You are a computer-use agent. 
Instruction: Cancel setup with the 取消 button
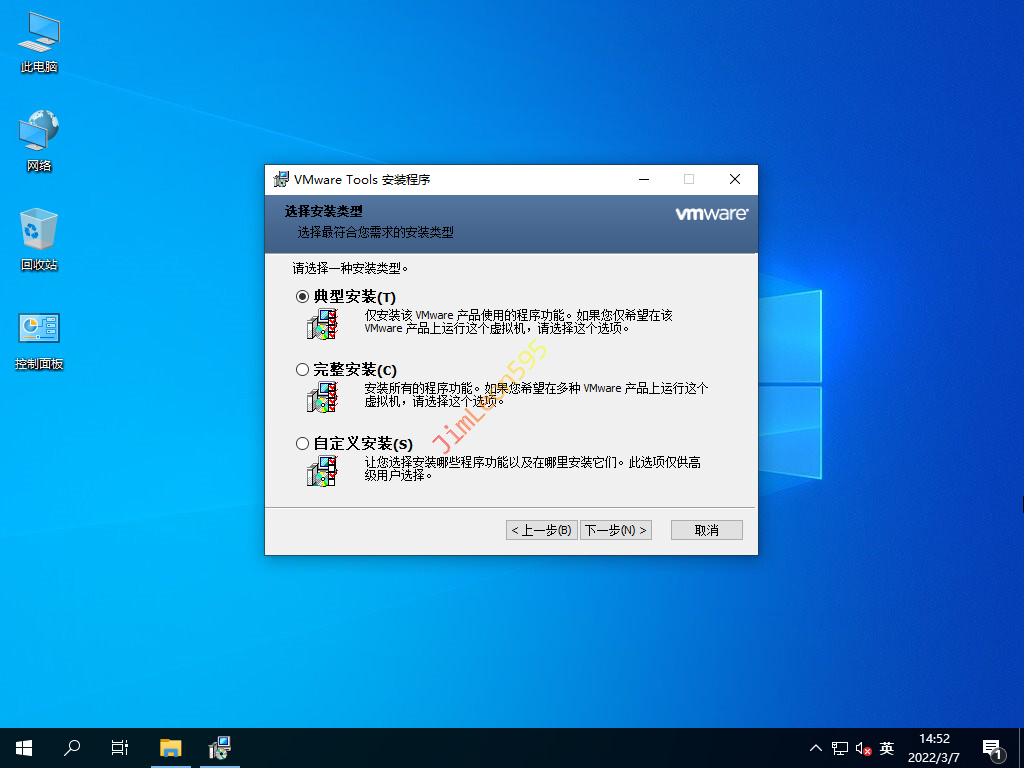[x=706, y=530]
